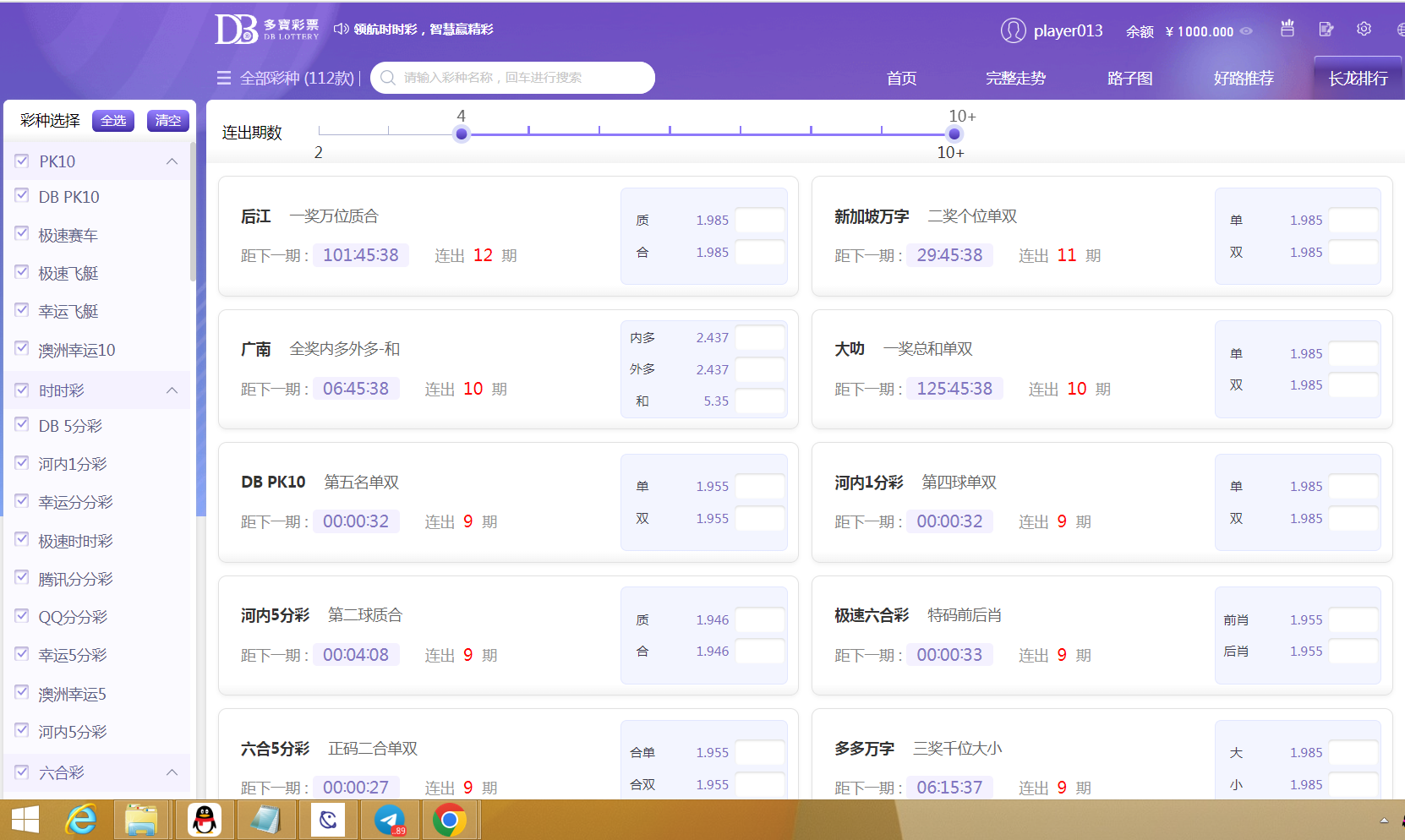Collapse the 时时彩 category group
The image size is (1405, 840).
(x=172, y=390)
